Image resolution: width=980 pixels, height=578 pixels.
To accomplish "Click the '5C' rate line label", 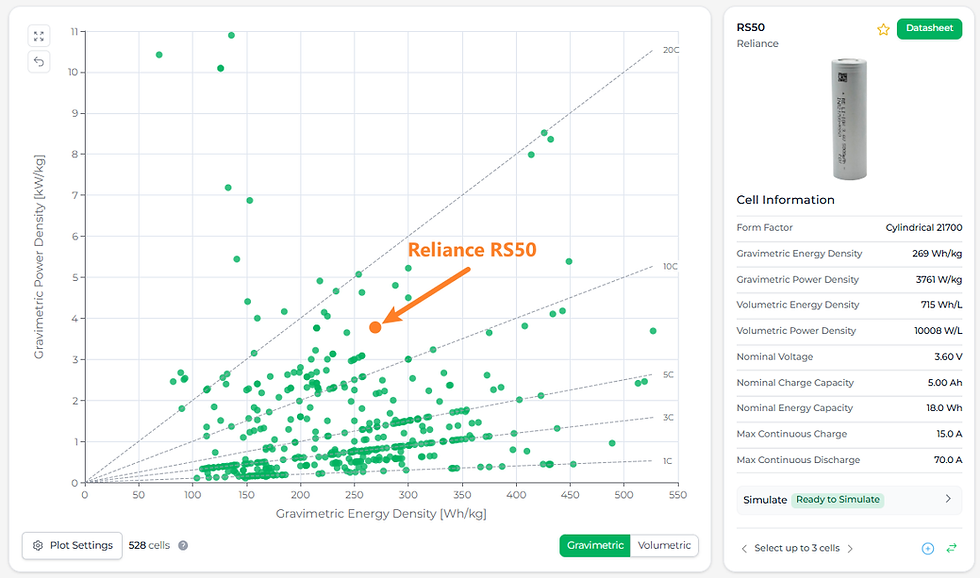I will [668, 375].
